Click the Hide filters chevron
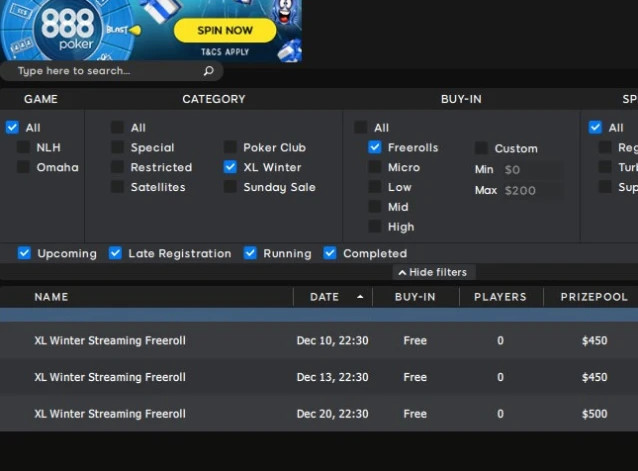This screenshot has width=638, height=471. (x=402, y=273)
